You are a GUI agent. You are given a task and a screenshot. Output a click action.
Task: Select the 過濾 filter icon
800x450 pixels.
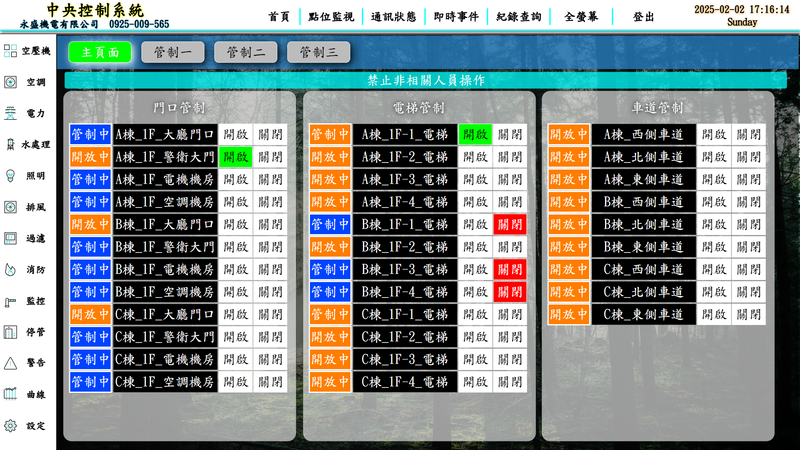coord(10,238)
